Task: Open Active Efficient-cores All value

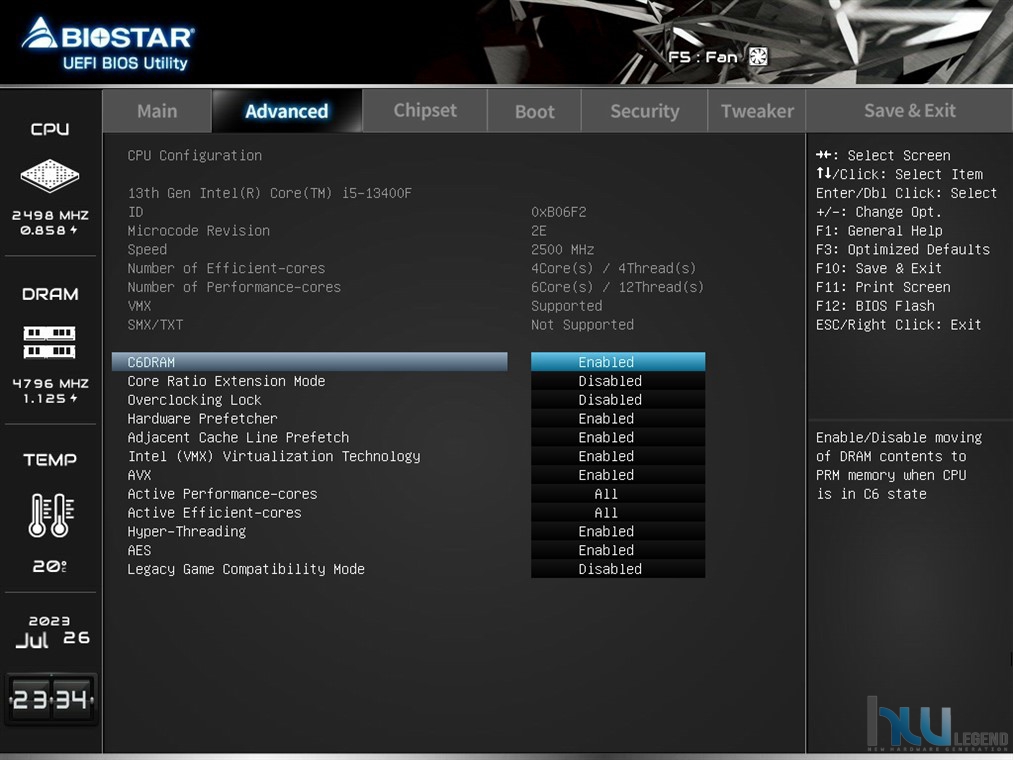Action: pyautogui.click(x=618, y=512)
